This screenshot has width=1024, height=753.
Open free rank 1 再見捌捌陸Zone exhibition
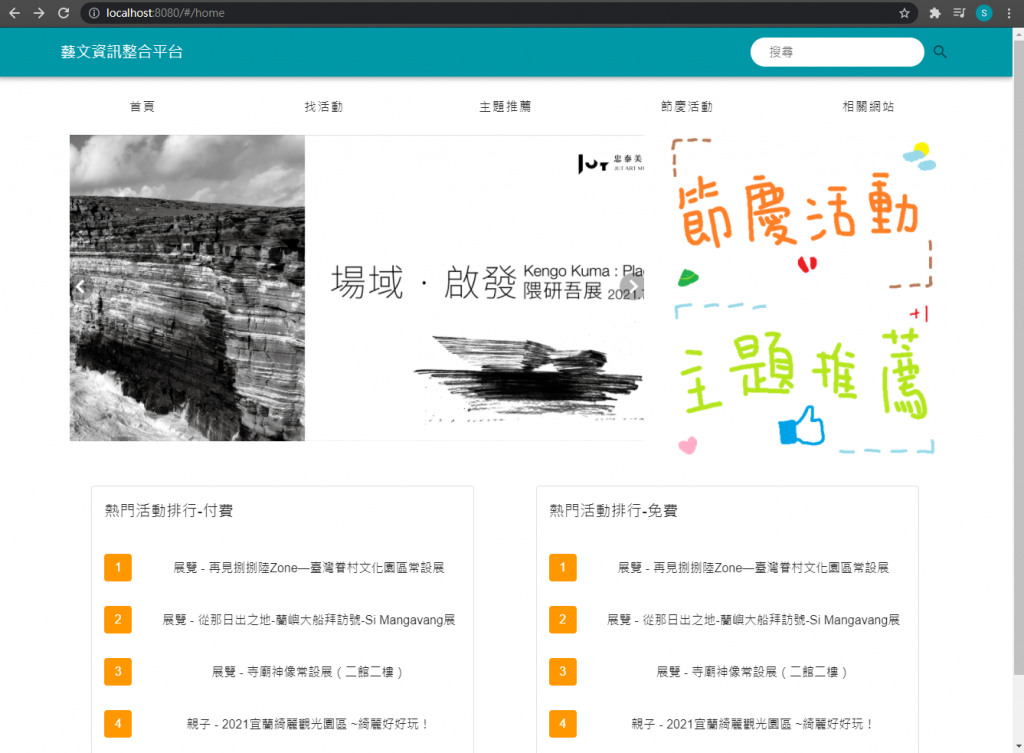point(754,568)
